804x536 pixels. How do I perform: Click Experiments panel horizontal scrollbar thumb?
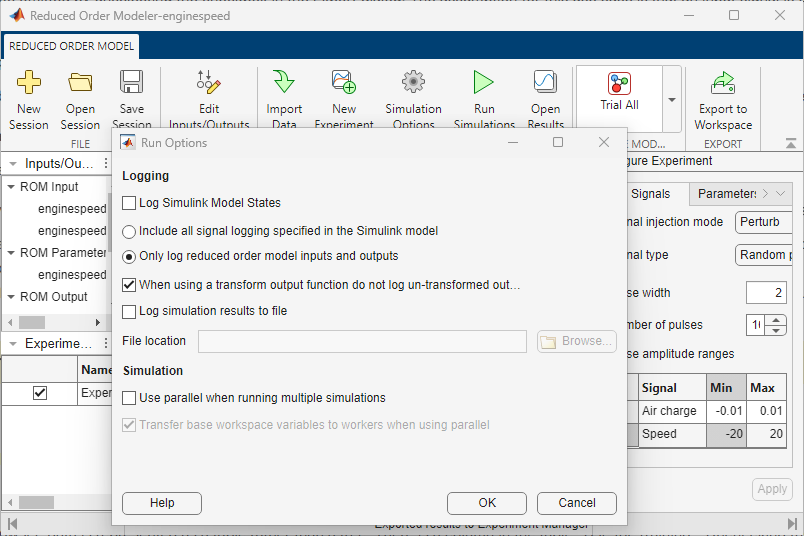[x=36, y=502]
